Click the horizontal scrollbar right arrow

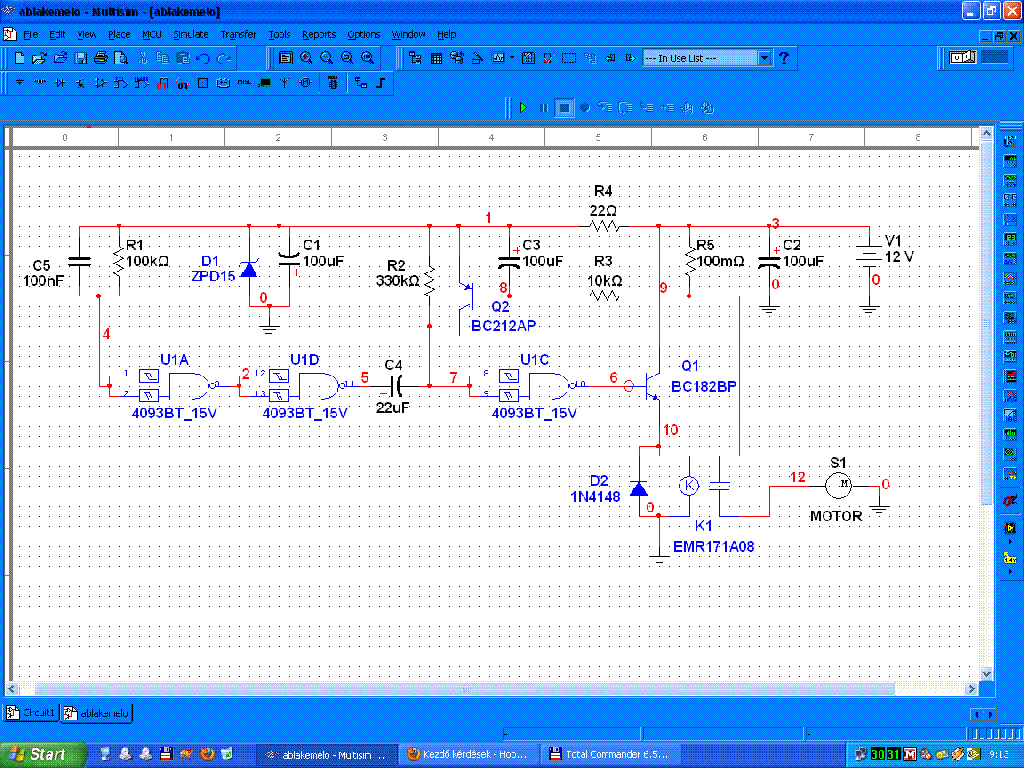pyautogui.click(x=971, y=688)
